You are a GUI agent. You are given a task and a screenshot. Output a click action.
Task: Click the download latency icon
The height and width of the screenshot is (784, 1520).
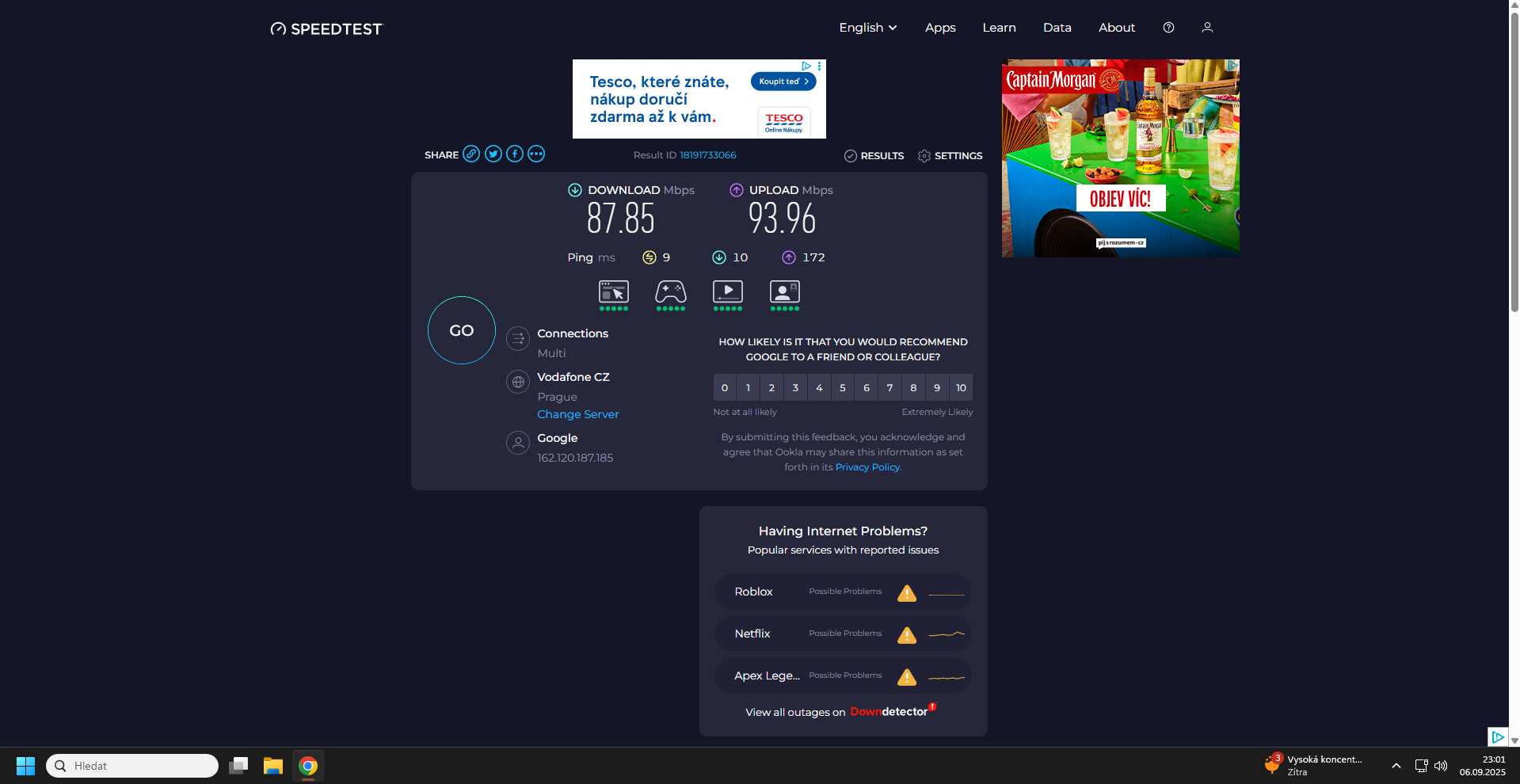[719, 257]
